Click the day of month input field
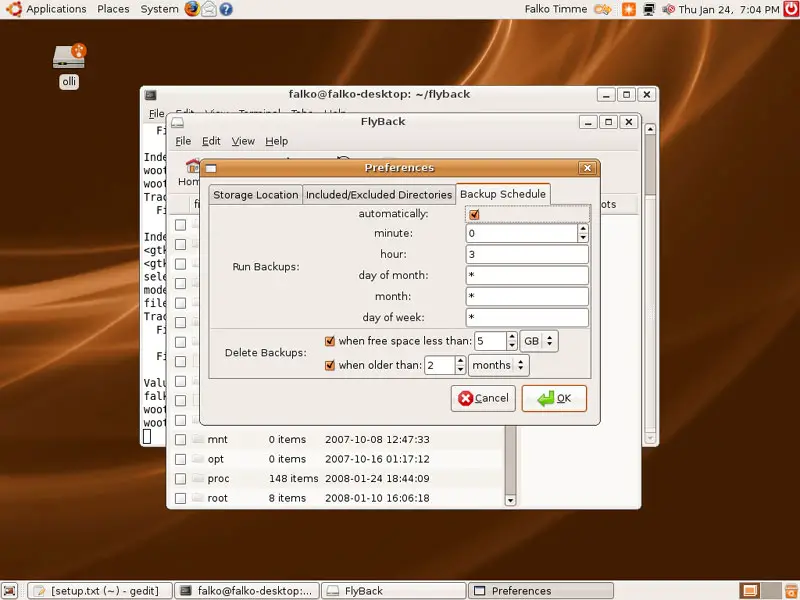 (527, 276)
